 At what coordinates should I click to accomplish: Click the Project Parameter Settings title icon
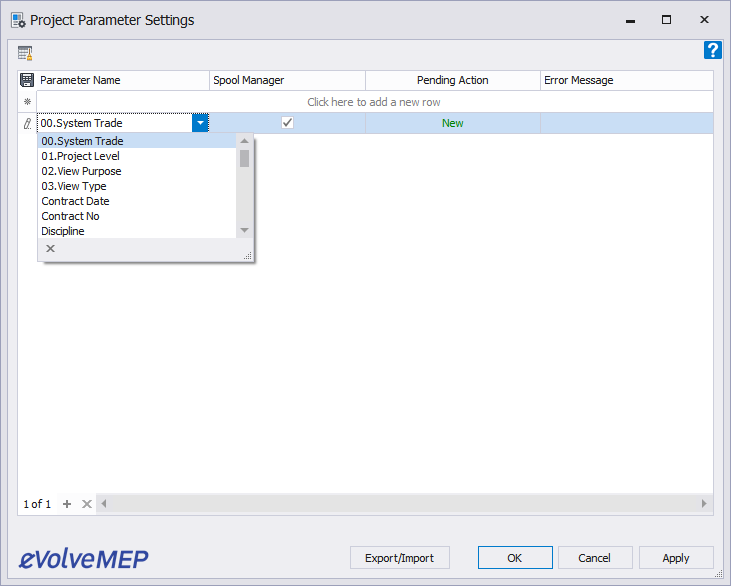(x=18, y=21)
